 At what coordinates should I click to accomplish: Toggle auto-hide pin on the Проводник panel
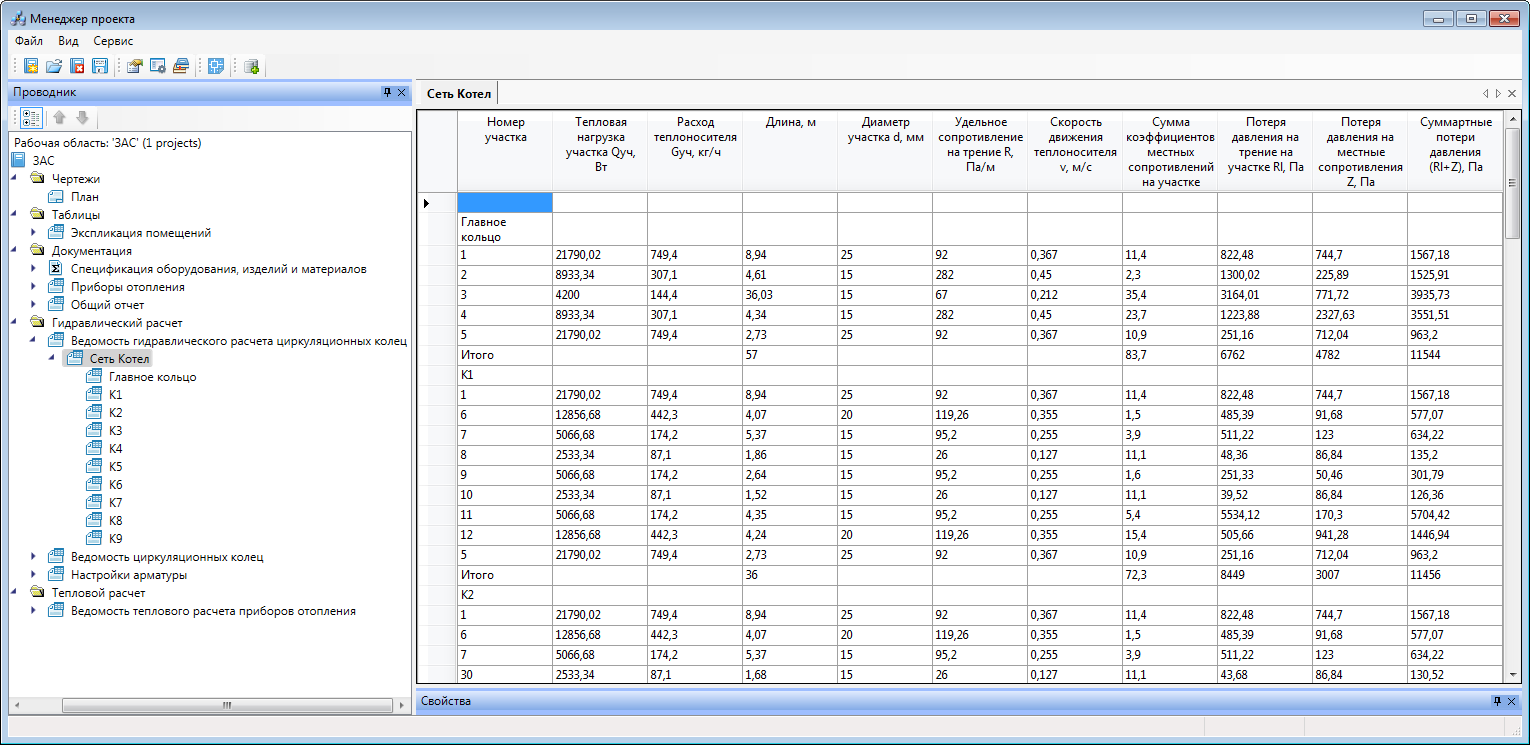[387, 92]
